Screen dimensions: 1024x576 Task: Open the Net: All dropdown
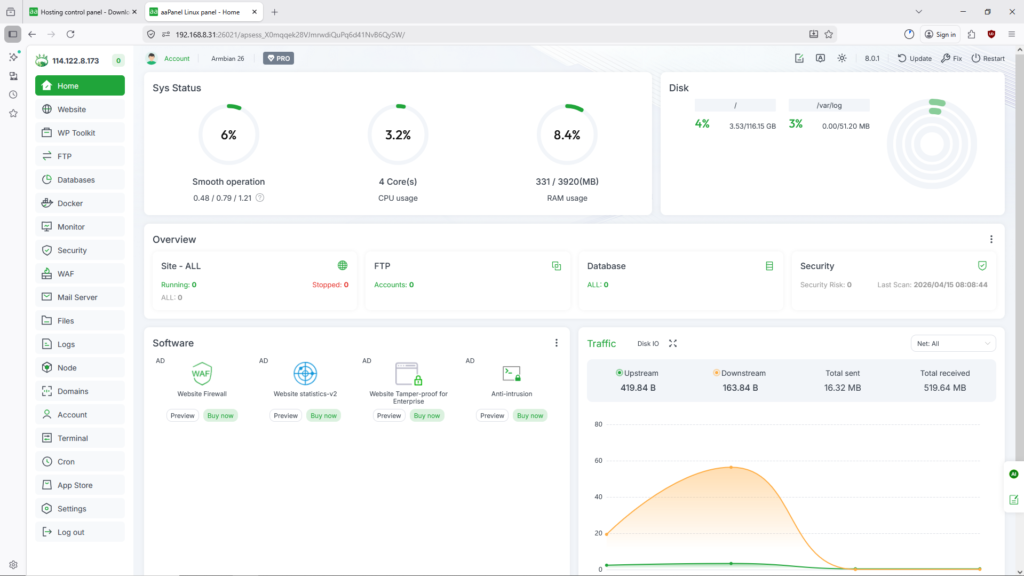click(x=953, y=343)
